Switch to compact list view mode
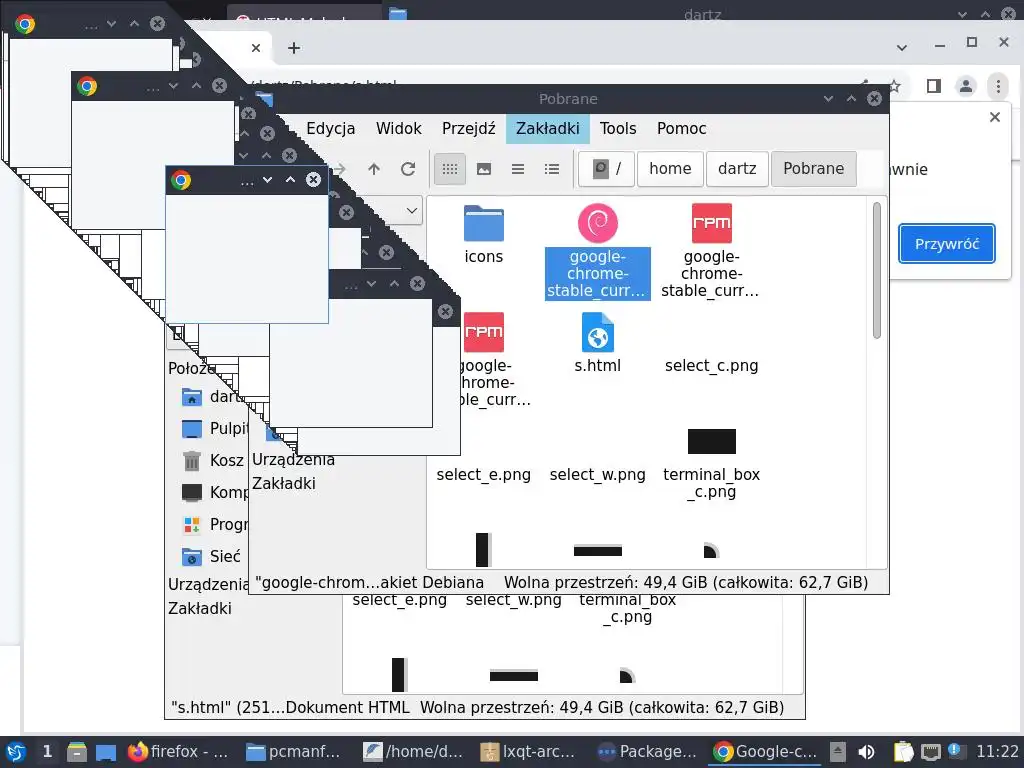The image size is (1024, 768). tap(518, 169)
